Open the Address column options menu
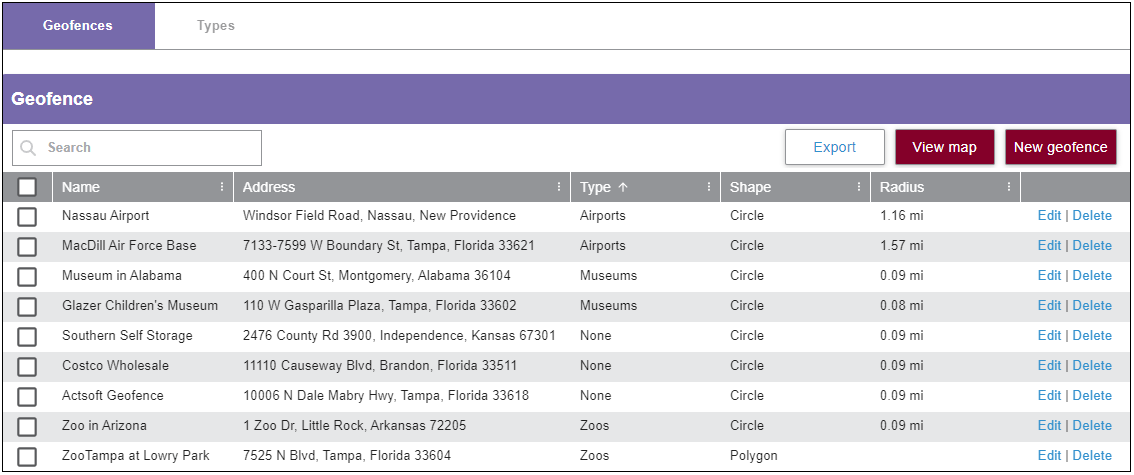The image size is (1134, 475). click(559, 187)
